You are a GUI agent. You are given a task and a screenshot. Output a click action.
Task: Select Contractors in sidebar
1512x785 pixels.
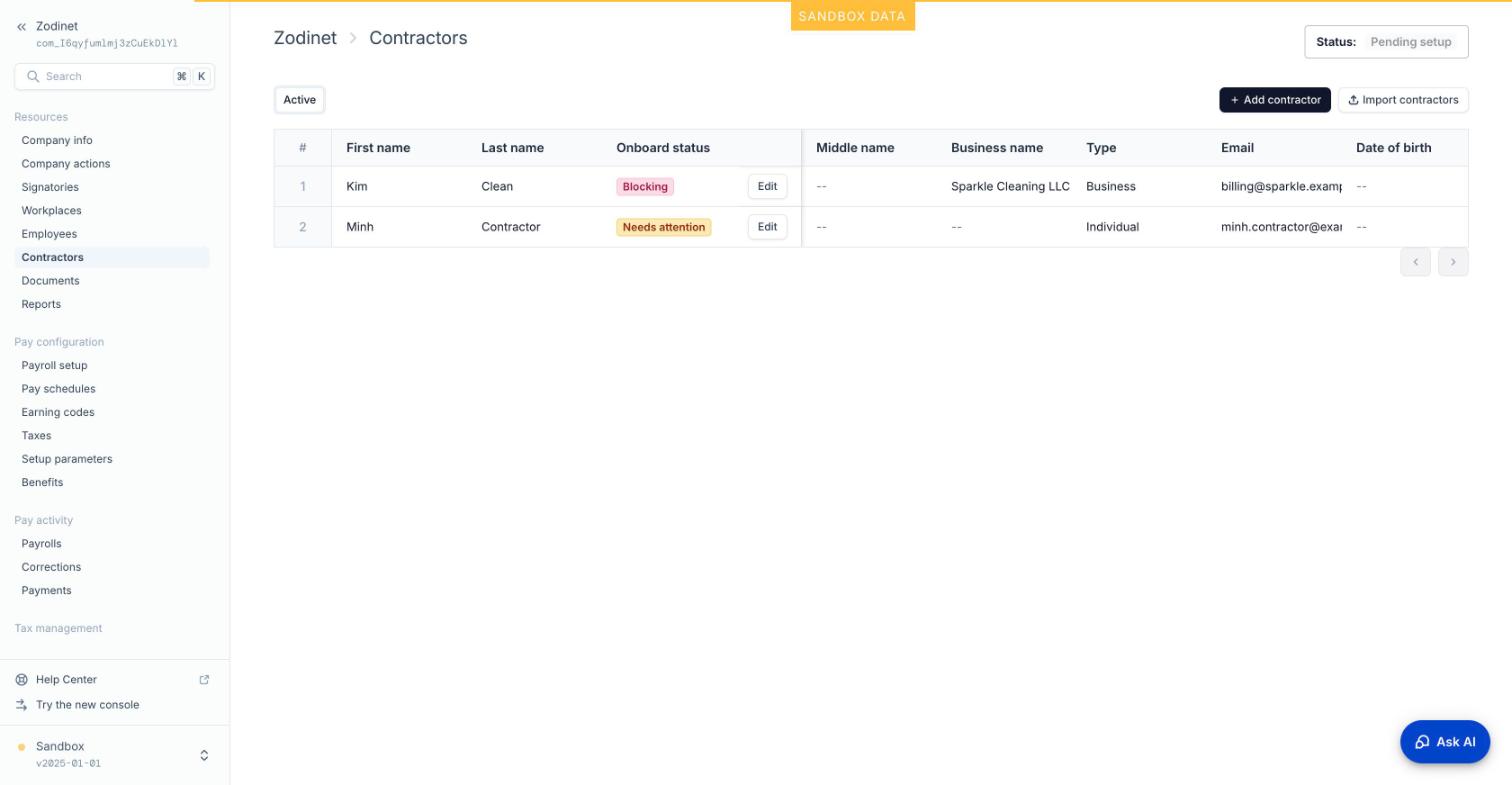[112, 258]
